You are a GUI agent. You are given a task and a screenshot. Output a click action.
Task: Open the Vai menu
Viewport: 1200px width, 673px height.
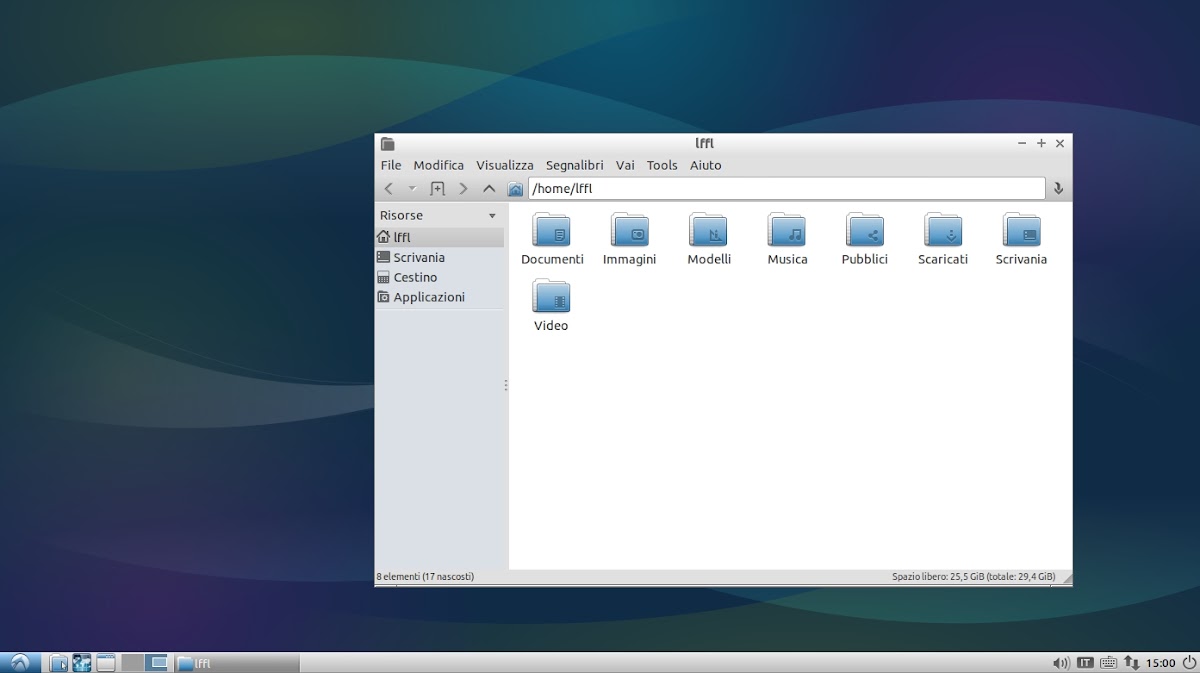pyautogui.click(x=625, y=166)
